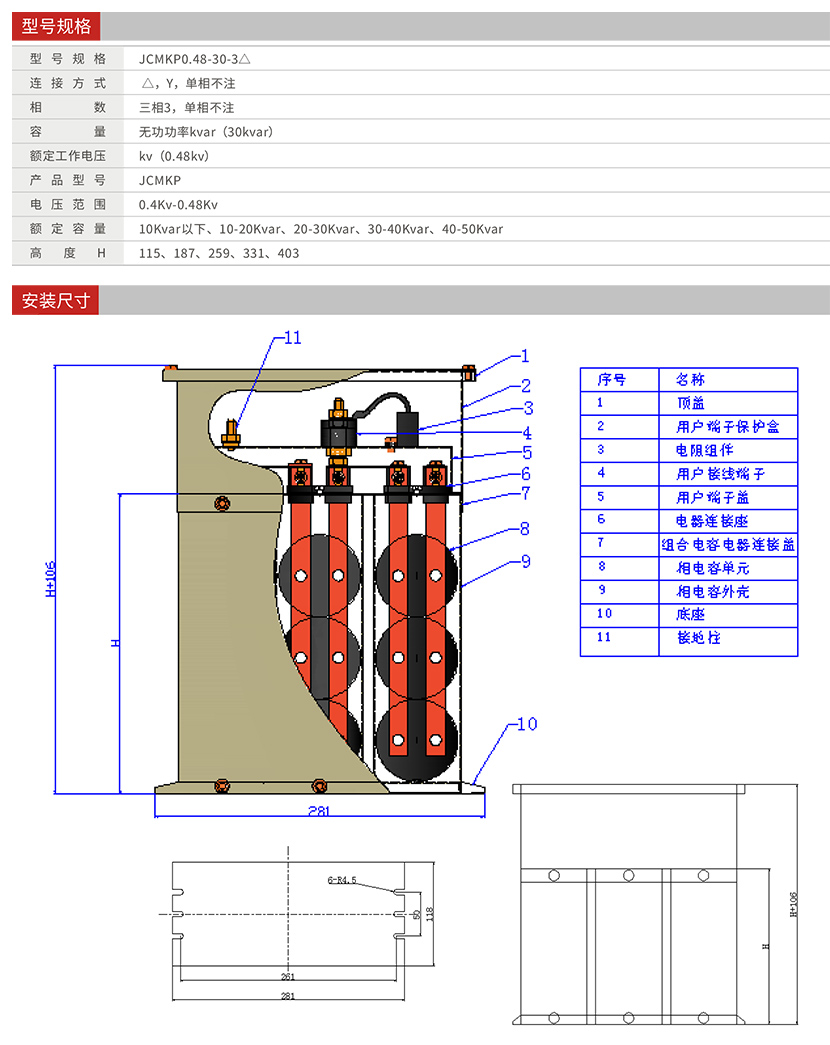This screenshot has width=830, height=1045.
Task: Click callout number 5 in the diagram
Action: click(526, 452)
